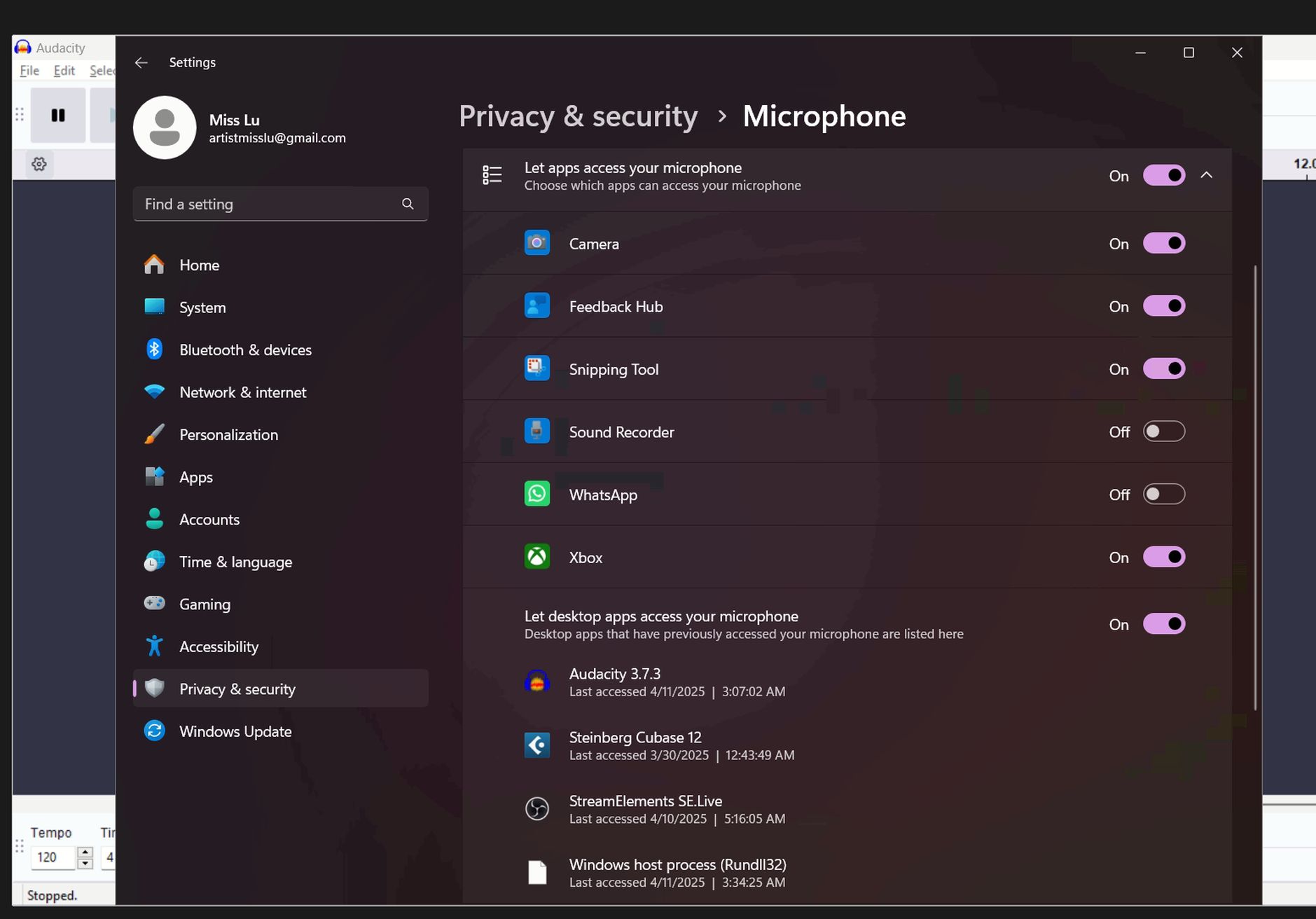1316x919 pixels.
Task: Collapse the Let apps access microphone section
Action: (x=1206, y=175)
